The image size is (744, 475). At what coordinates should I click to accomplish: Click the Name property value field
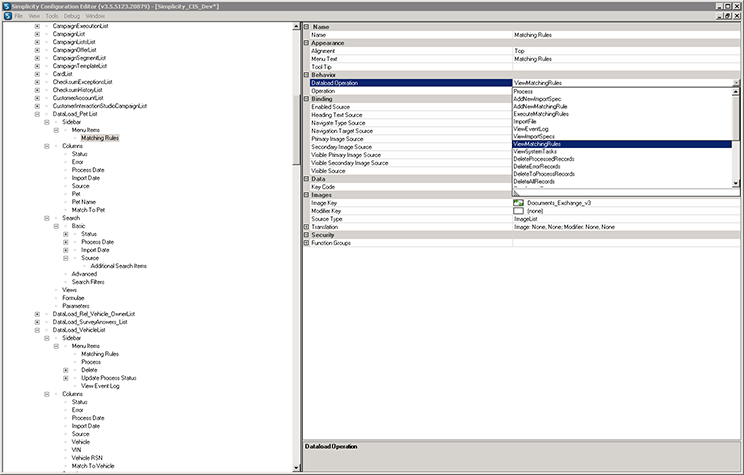click(x=626, y=35)
